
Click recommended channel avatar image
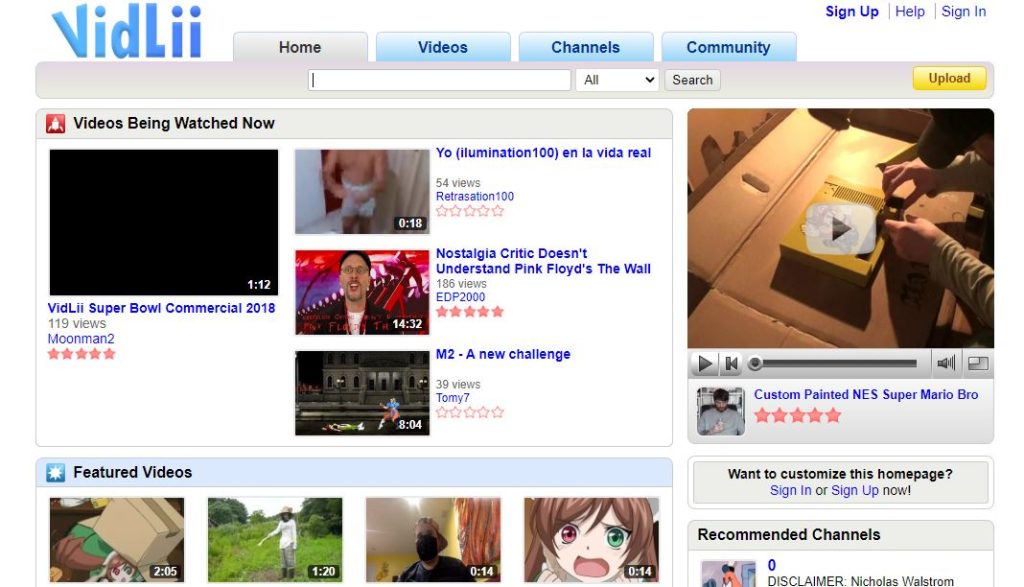coord(728,573)
